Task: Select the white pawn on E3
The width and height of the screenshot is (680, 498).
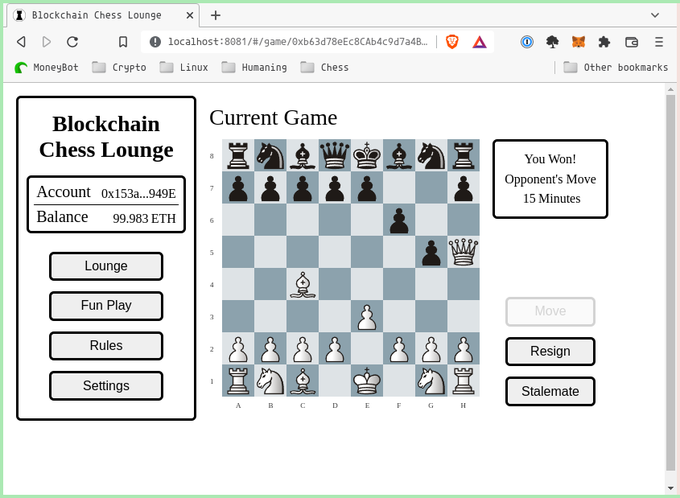Action: coord(367,316)
